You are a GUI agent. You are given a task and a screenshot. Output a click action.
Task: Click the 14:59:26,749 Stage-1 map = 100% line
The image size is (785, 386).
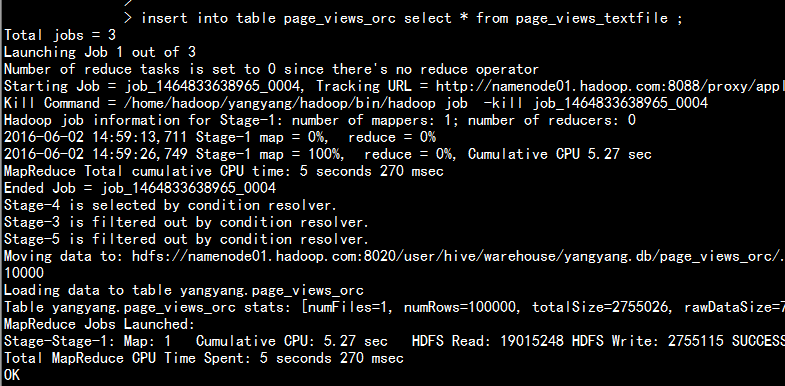[x=328, y=154]
